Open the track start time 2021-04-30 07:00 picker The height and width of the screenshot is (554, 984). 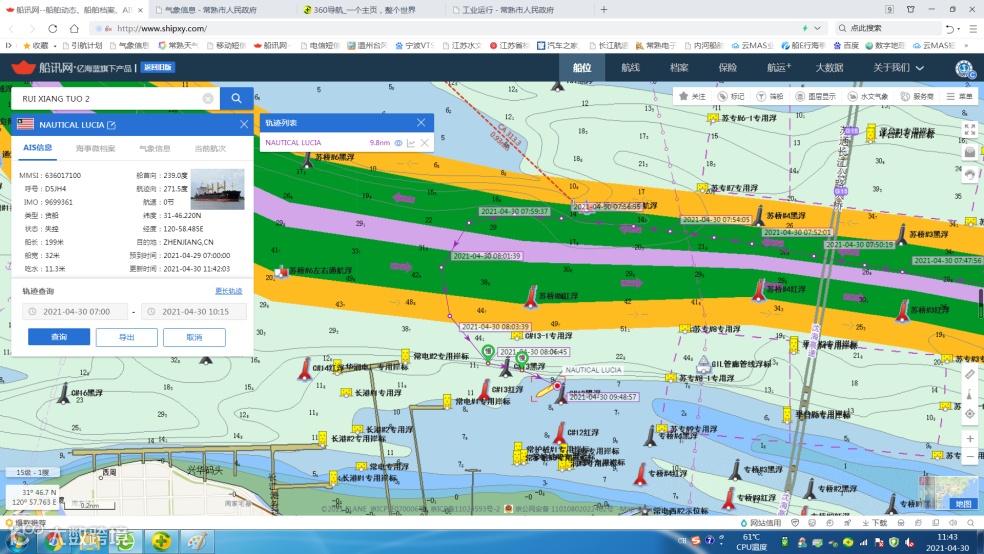click(x=75, y=312)
